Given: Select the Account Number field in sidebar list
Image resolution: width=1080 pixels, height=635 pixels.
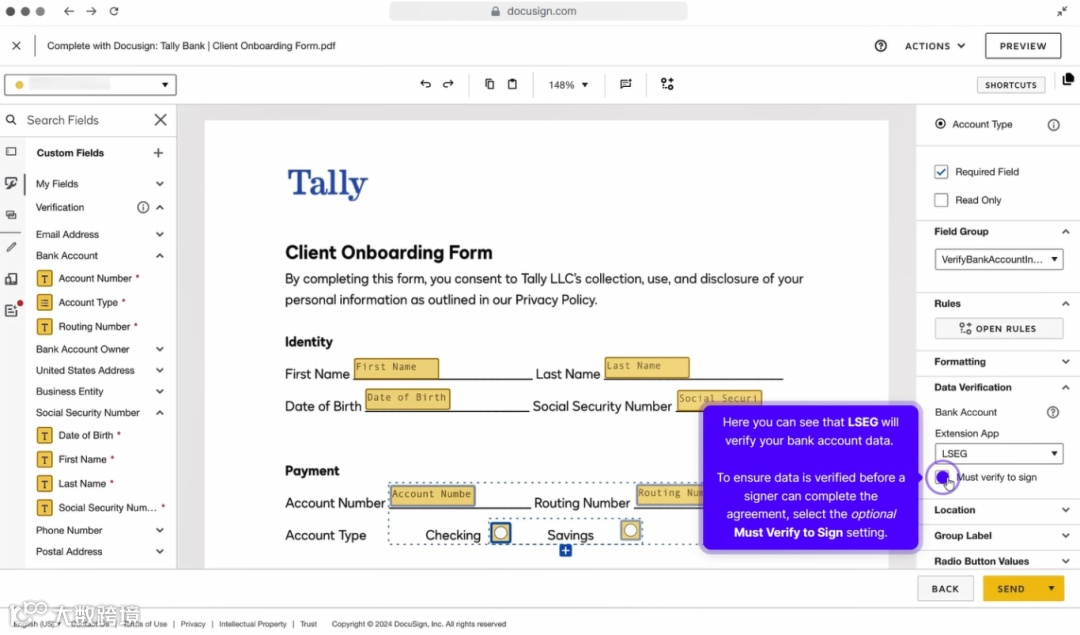Looking at the screenshot, I should (96, 278).
